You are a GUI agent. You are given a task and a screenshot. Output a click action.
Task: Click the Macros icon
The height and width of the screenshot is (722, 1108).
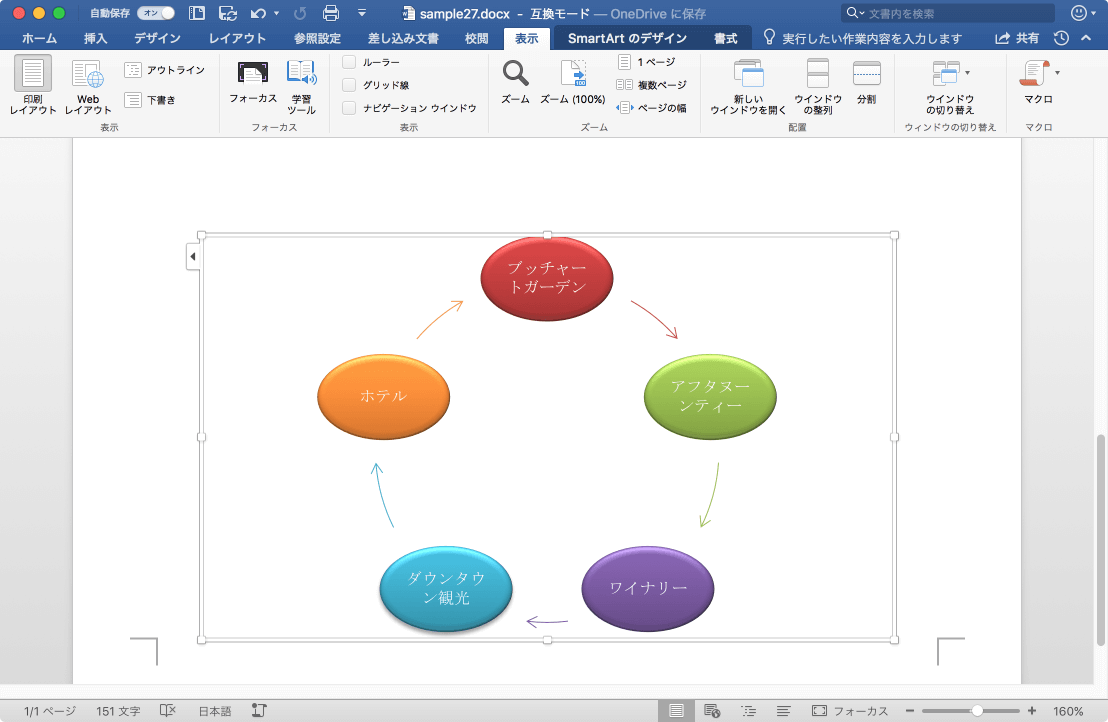point(1035,73)
